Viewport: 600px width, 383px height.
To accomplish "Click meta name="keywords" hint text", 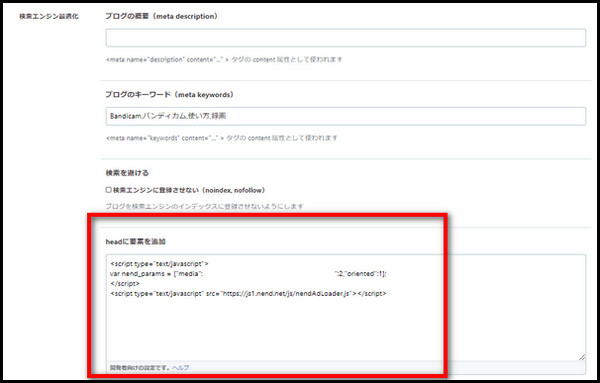I will click(222, 138).
